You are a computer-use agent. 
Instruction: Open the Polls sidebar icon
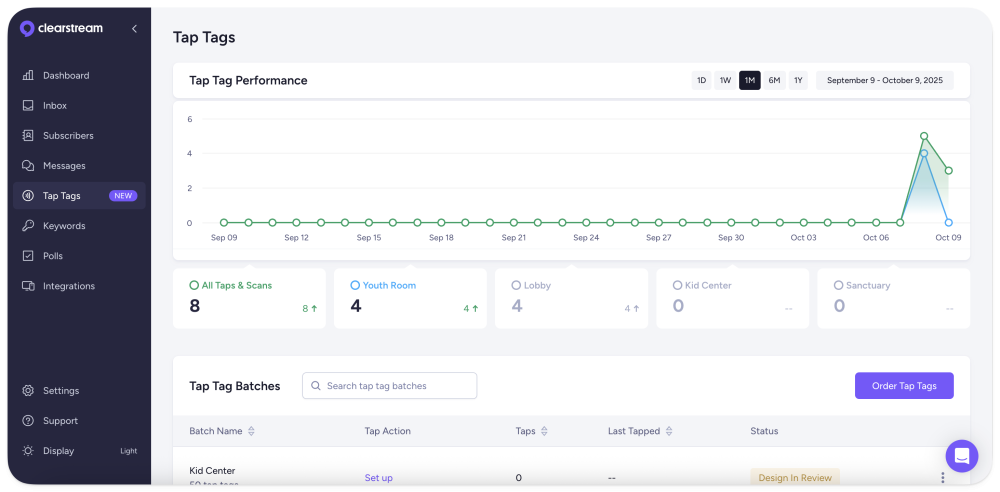pyautogui.click(x=28, y=256)
